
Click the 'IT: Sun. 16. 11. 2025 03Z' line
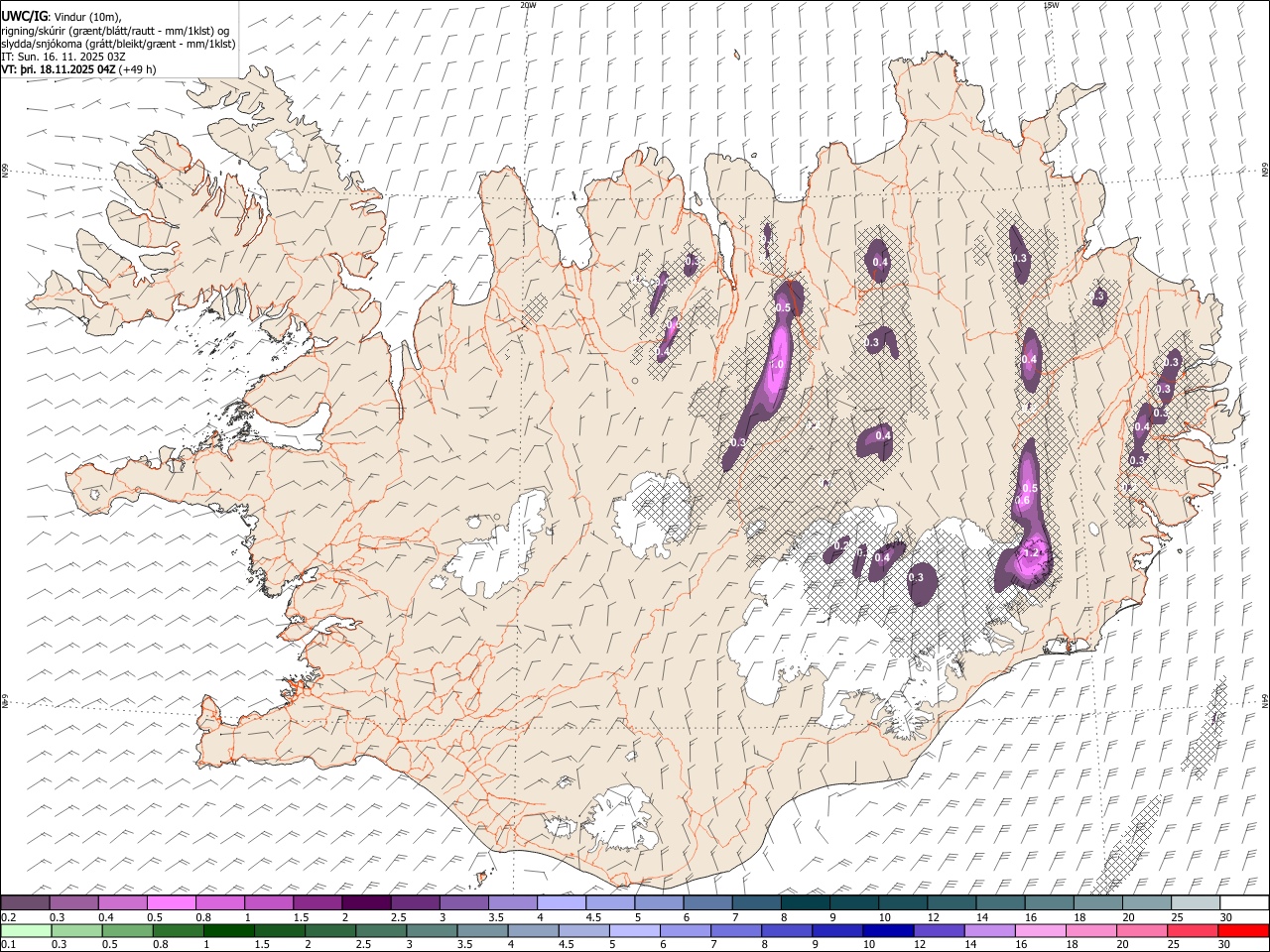(x=63, y=57)
